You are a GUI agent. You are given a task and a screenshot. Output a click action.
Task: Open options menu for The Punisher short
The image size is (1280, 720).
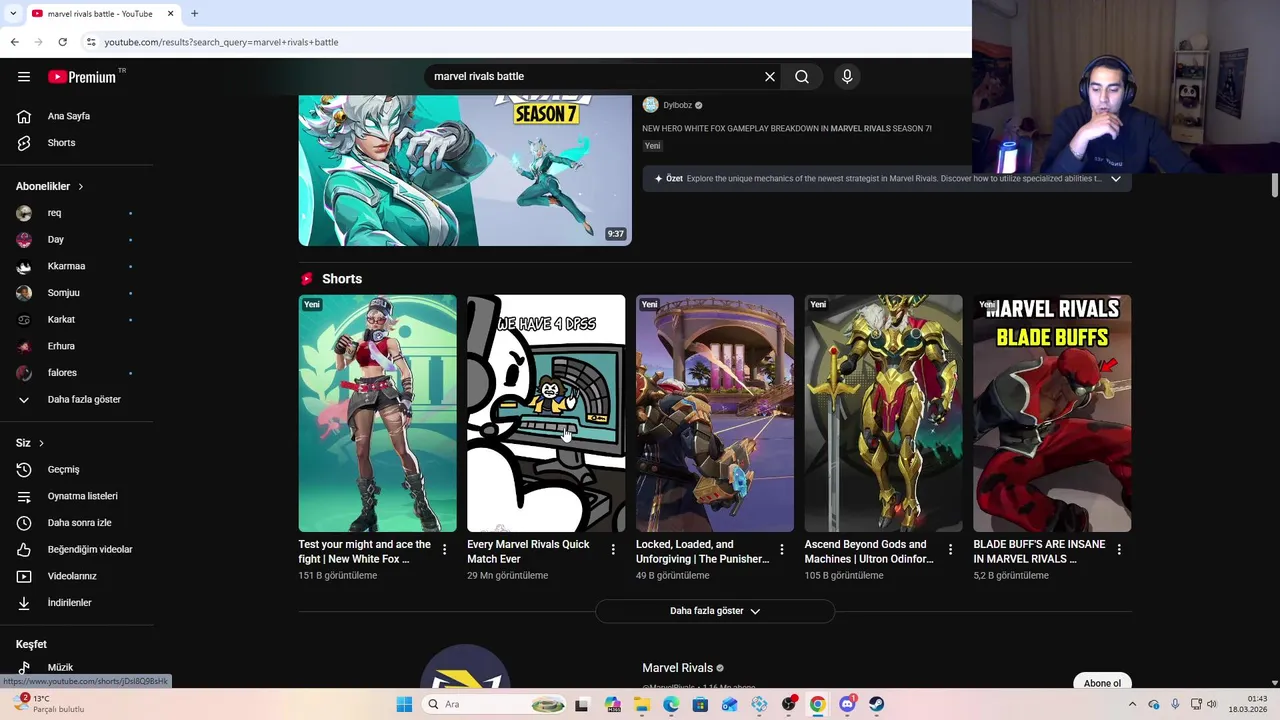[782, 549]
